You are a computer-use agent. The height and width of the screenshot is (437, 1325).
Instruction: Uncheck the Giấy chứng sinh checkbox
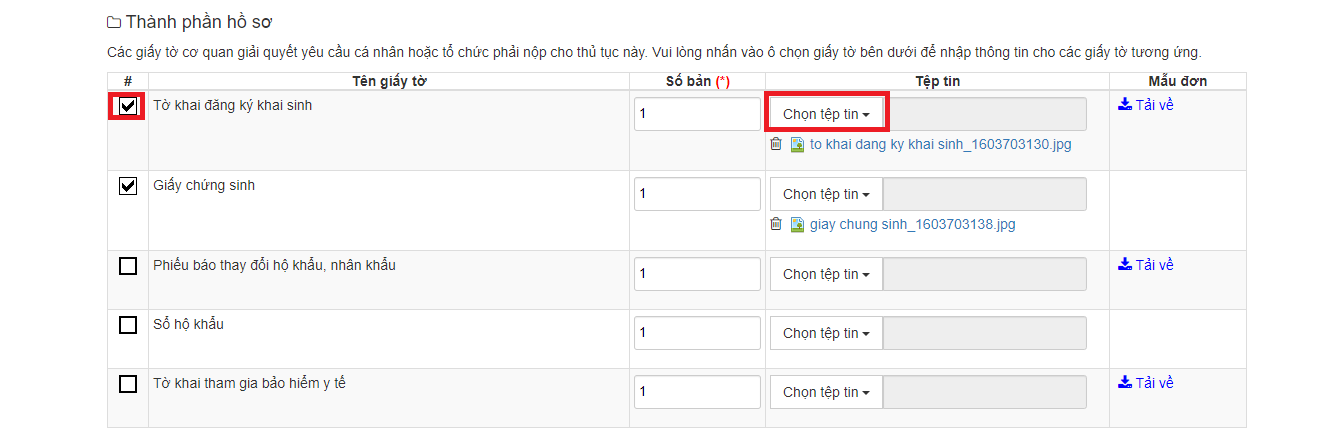tap(128, 186)
